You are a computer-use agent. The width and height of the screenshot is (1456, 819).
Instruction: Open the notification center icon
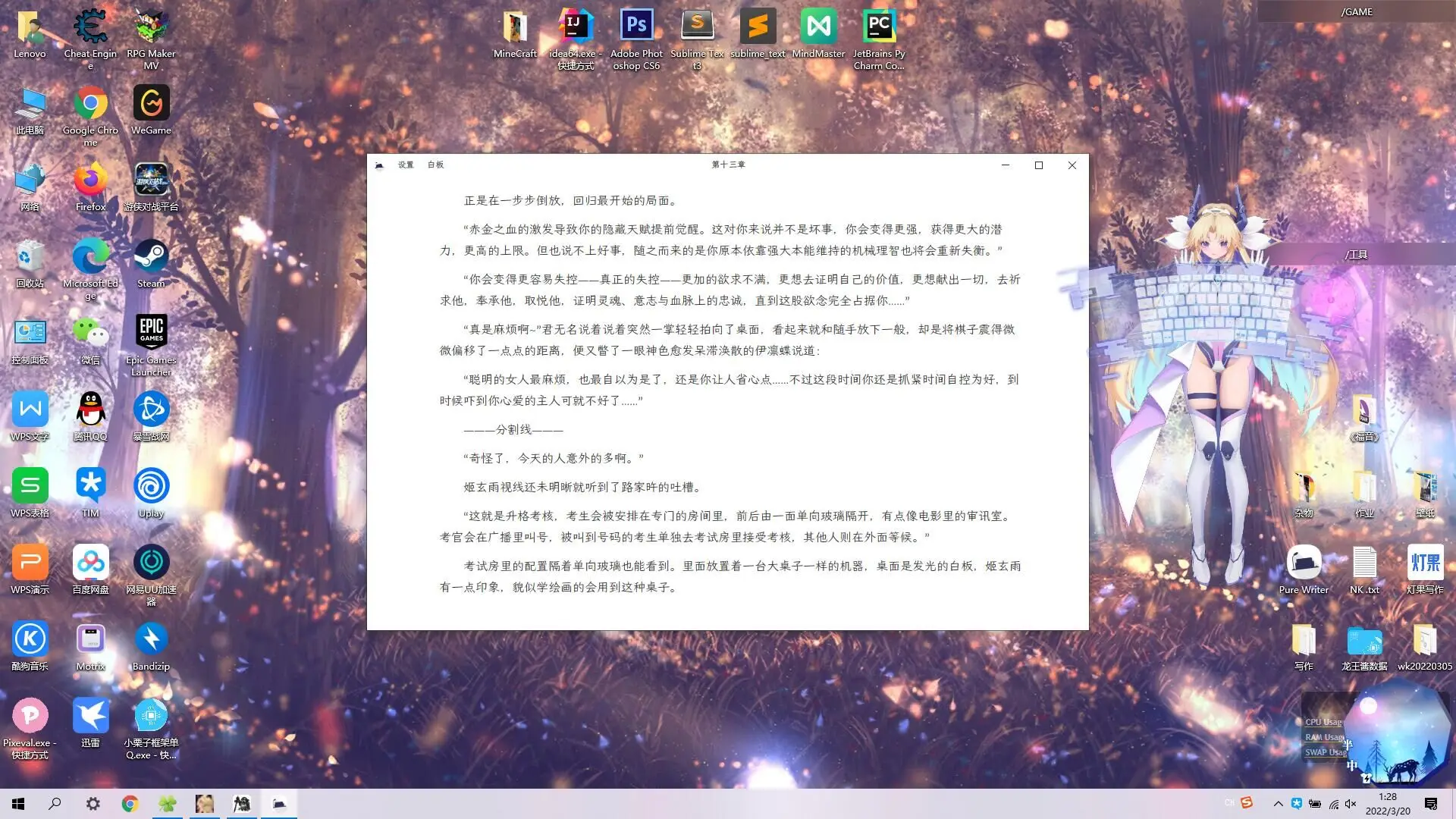coord(1431,804)
